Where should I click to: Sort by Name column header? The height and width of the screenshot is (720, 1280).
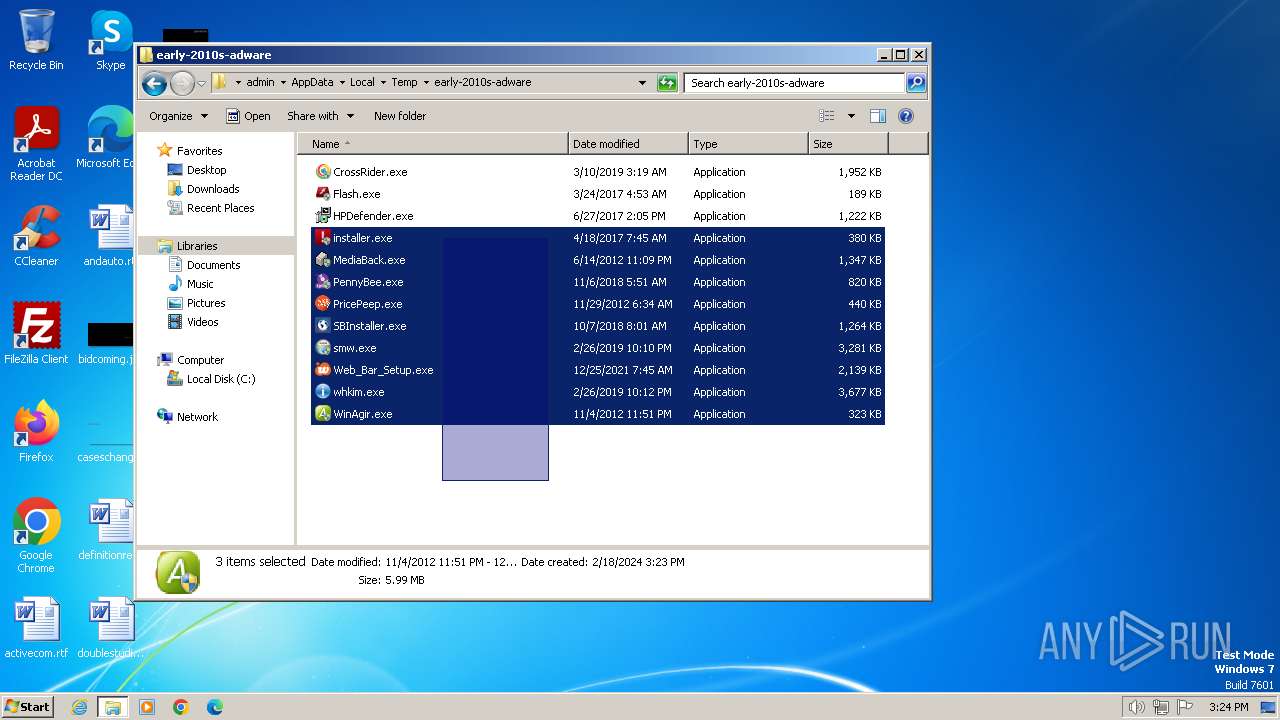[x=433, y=144]
